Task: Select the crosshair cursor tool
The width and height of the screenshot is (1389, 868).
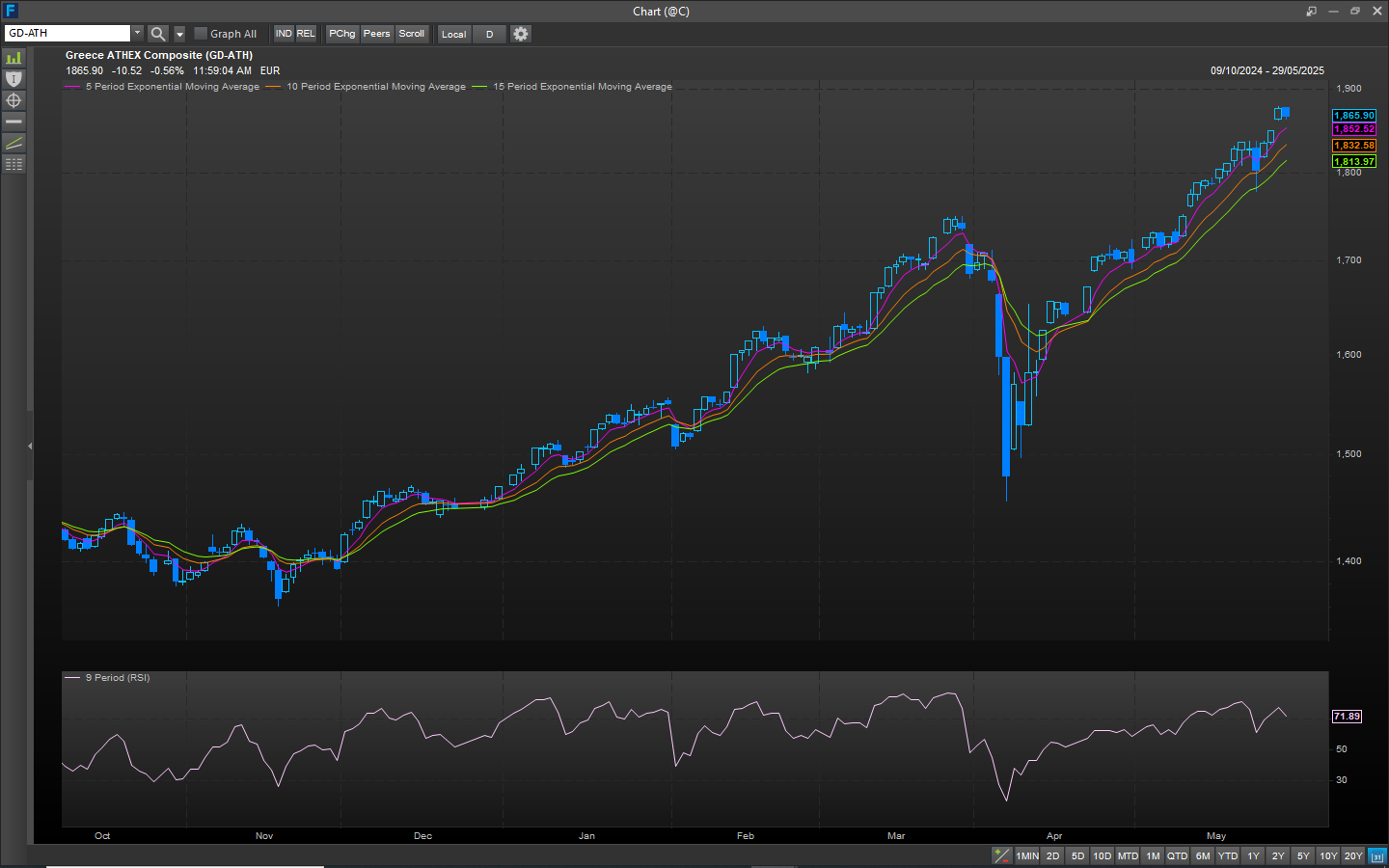Action: tap(14, 100)
